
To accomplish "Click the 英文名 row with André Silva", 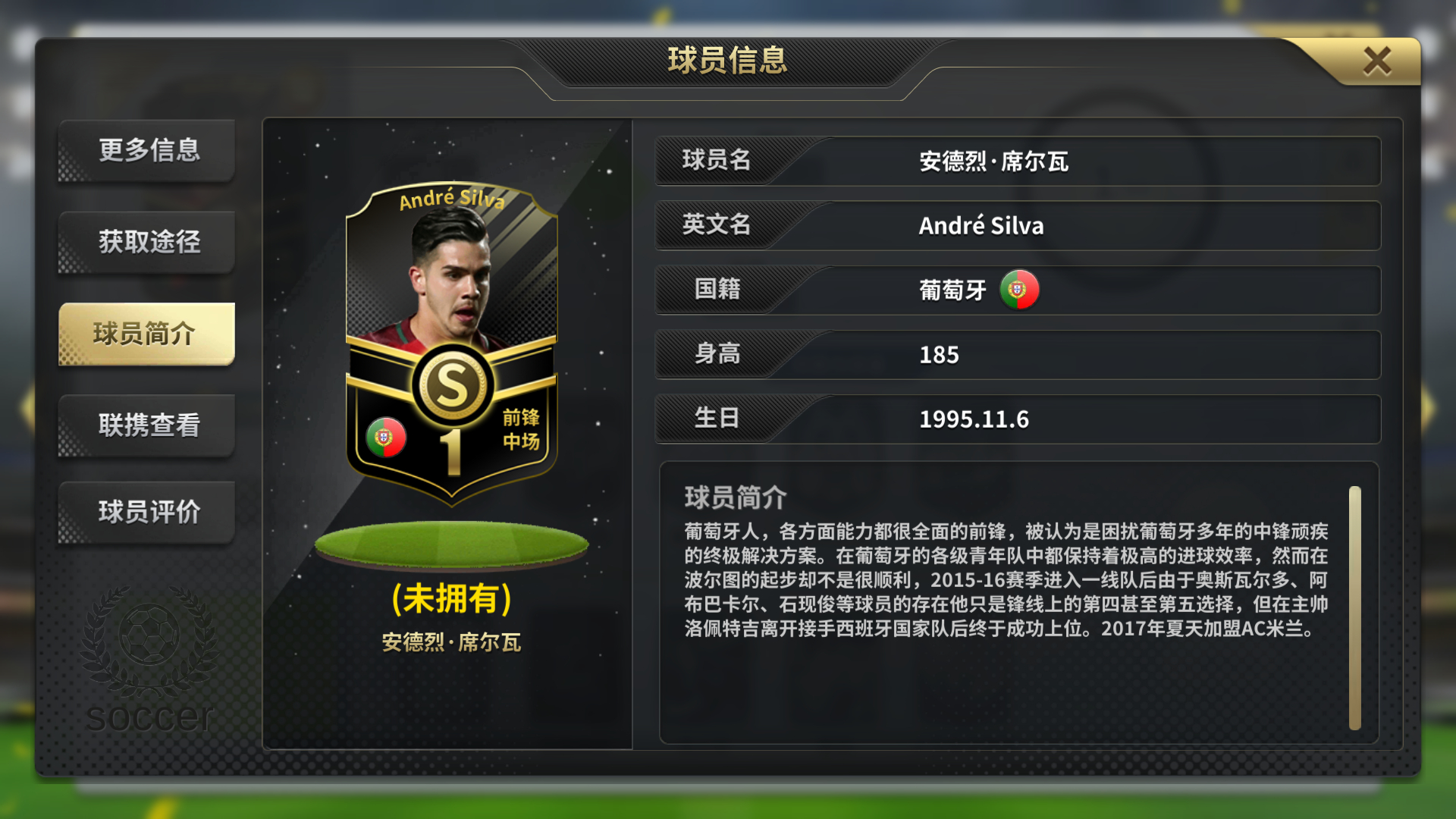I will coord(1018,225).
